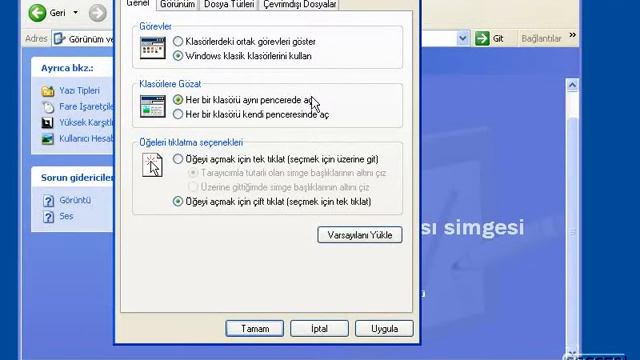640x360 pixels.
Task: Click the Görevler section window icon
Action: [x=153, y=48]
